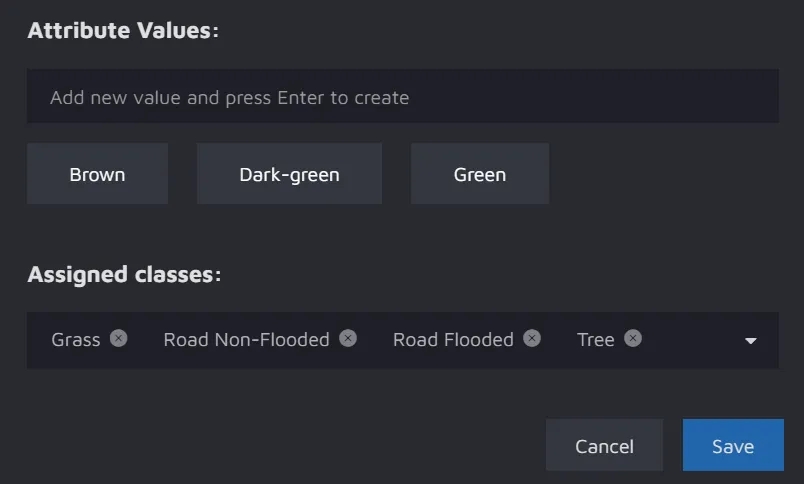Select the Dark-green attribute value
The width and height of the screenshot is (804, 484).
tap(289, 174)
